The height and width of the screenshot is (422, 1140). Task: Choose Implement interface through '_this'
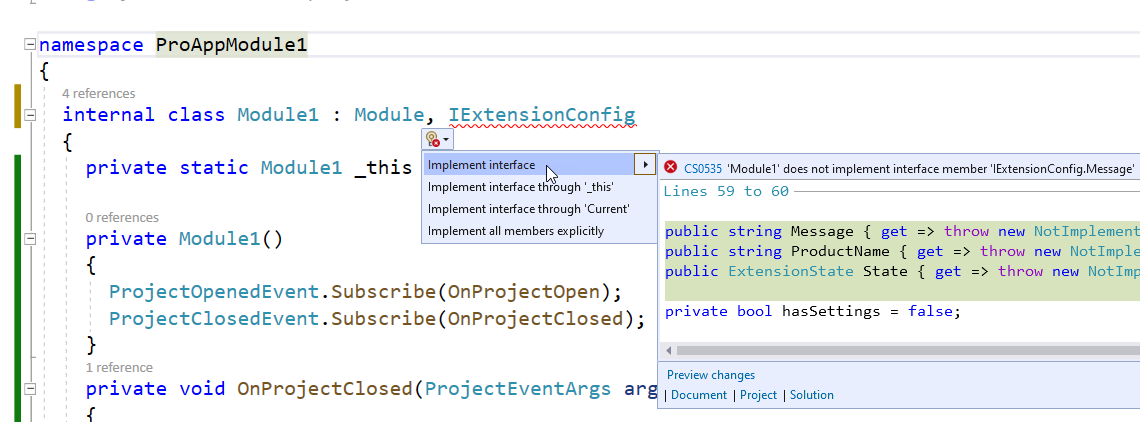(521, 187)
